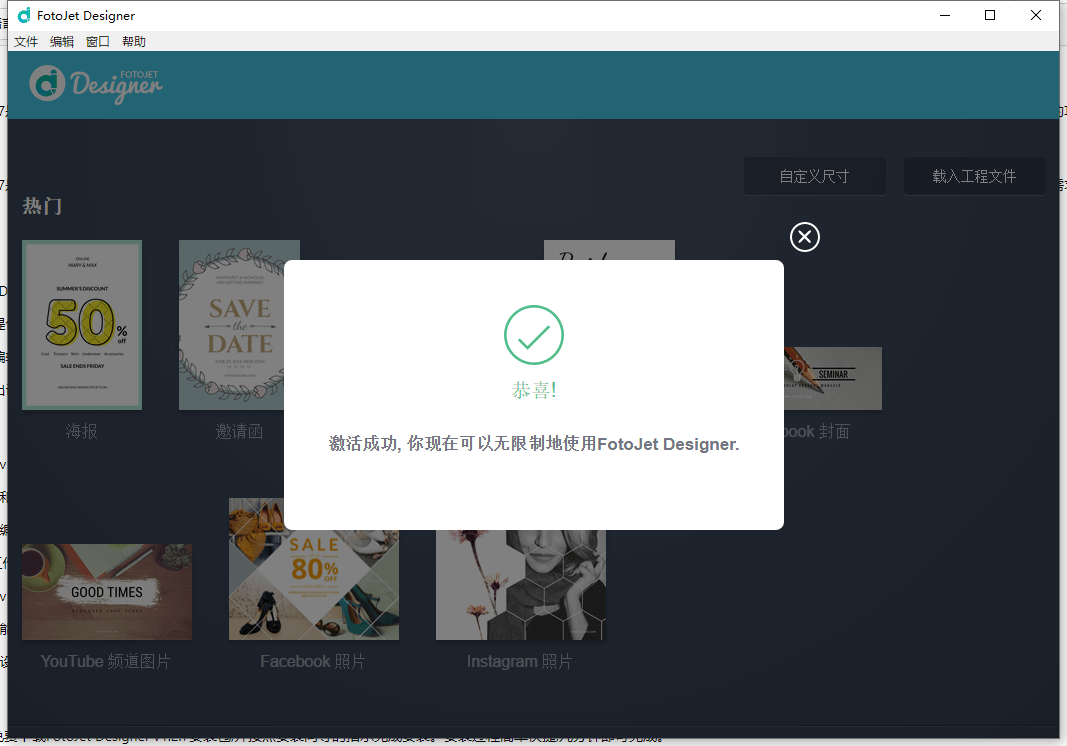Click the 热门 section heading
1067x746 pixels.
(42, 206)
